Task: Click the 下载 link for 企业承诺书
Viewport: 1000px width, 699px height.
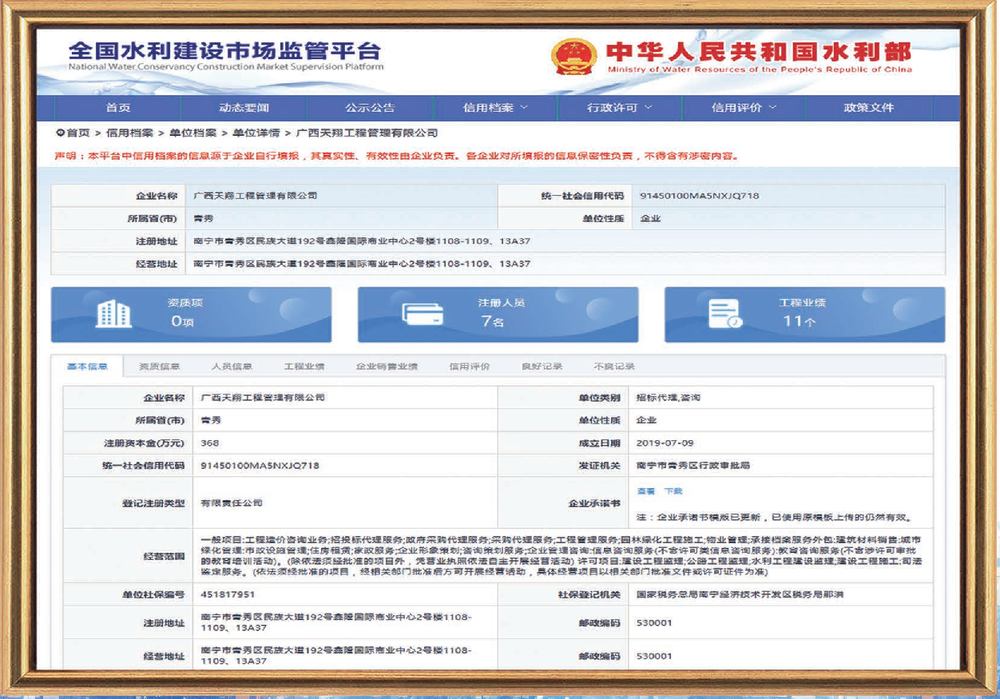Action: (x=673, y=491)
